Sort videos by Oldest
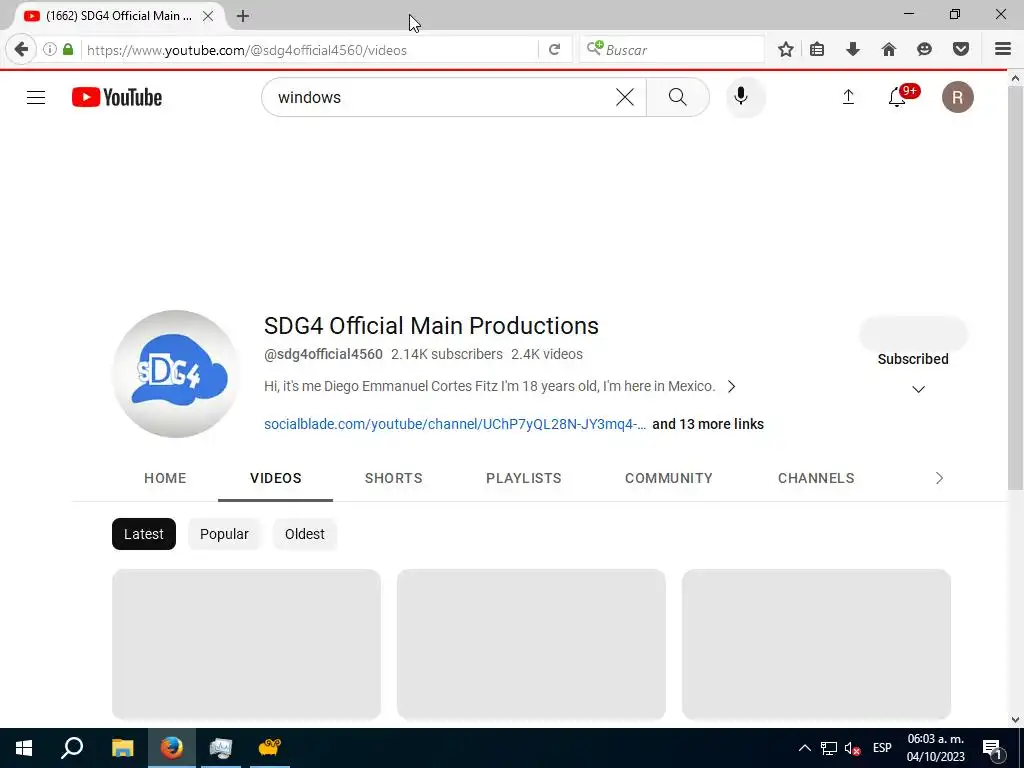This screenshot has height=768, width=1024. [x=304, y=534]
